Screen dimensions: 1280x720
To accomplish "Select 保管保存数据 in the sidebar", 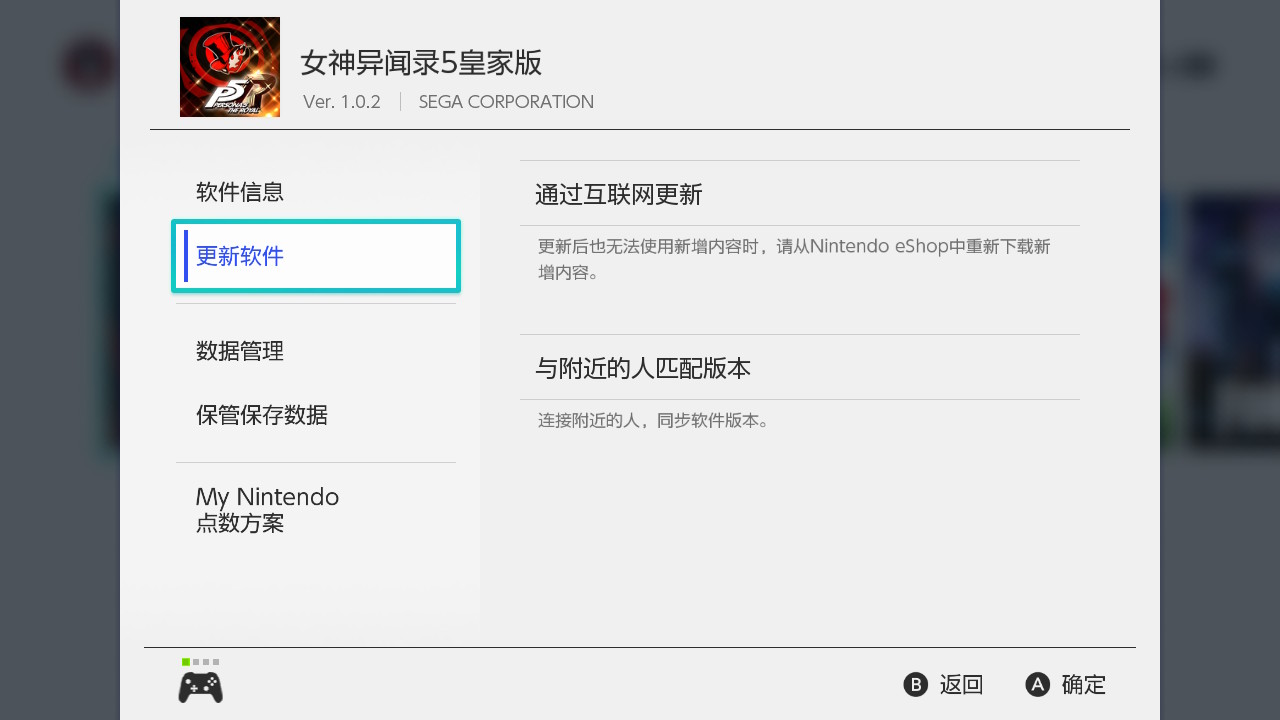I will point(316,415).
